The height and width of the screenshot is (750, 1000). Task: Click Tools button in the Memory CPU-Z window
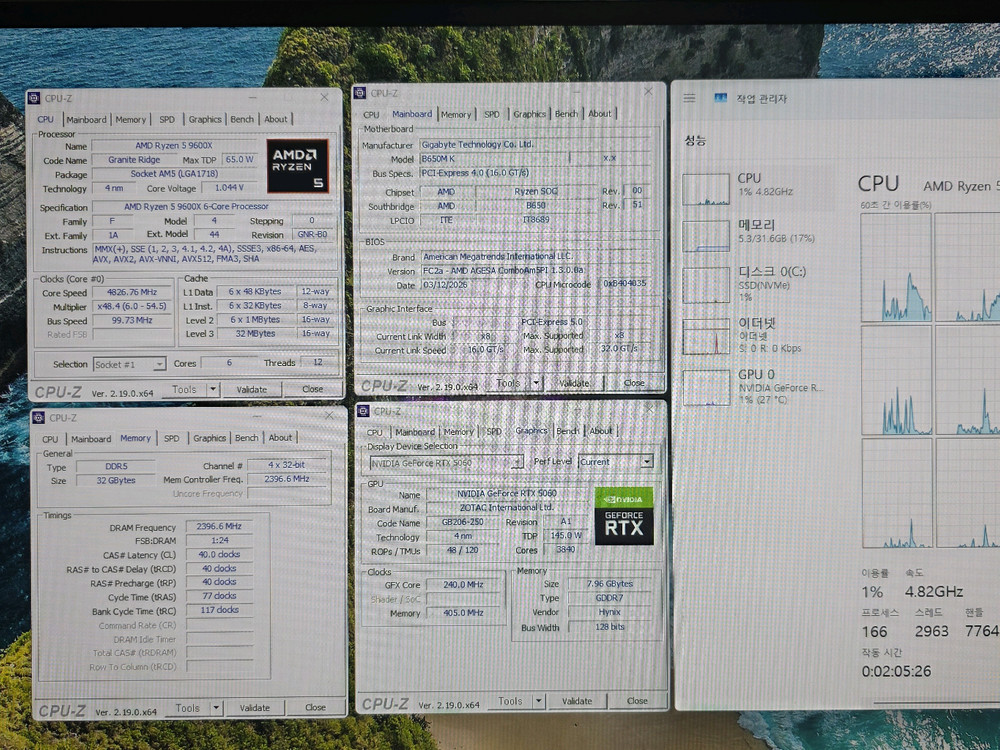188,708
